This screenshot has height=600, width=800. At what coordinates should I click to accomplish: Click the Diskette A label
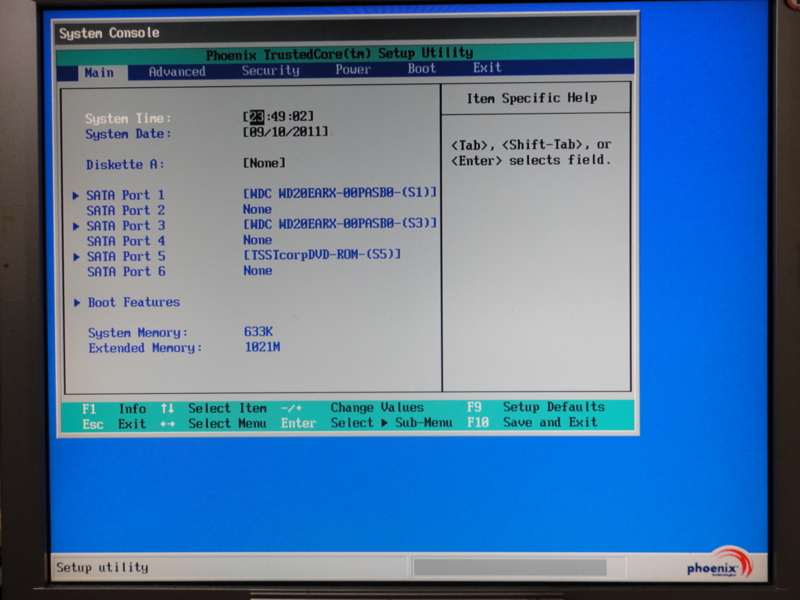click(x=125, y=165)
